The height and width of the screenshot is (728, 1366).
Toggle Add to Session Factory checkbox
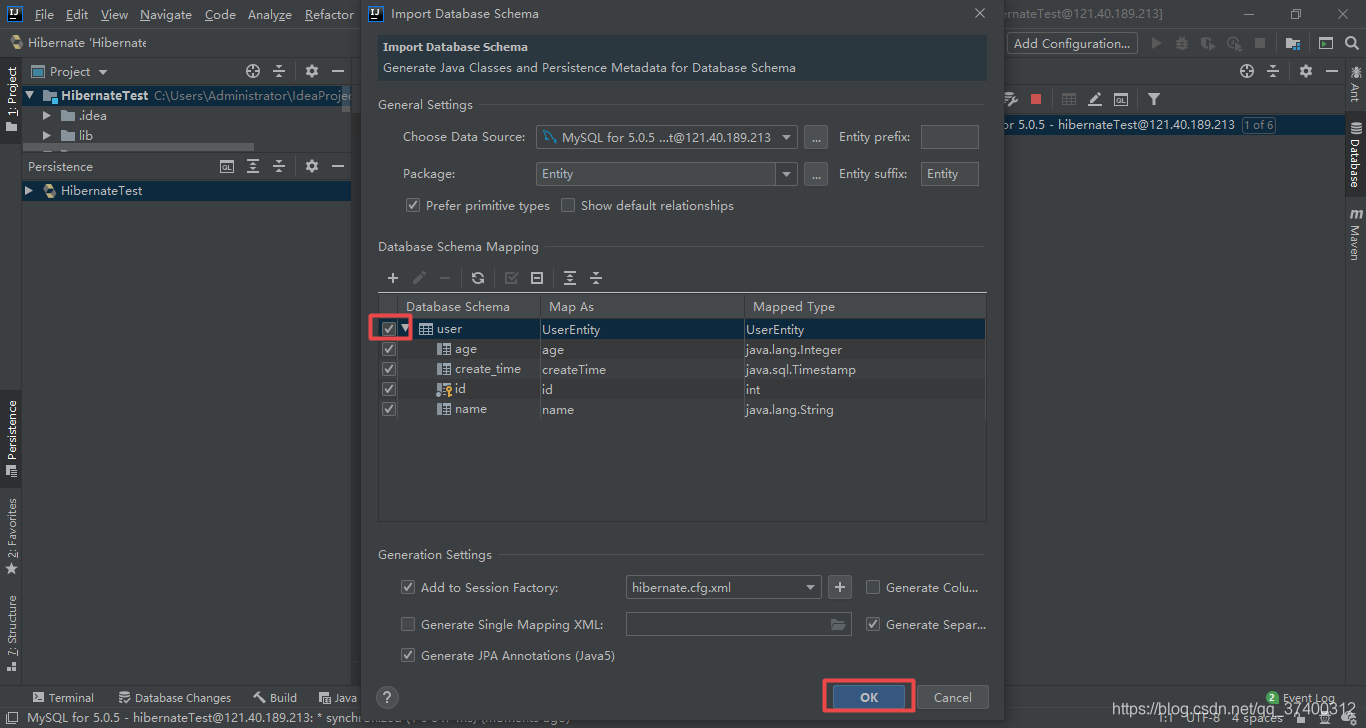[408, 587]
